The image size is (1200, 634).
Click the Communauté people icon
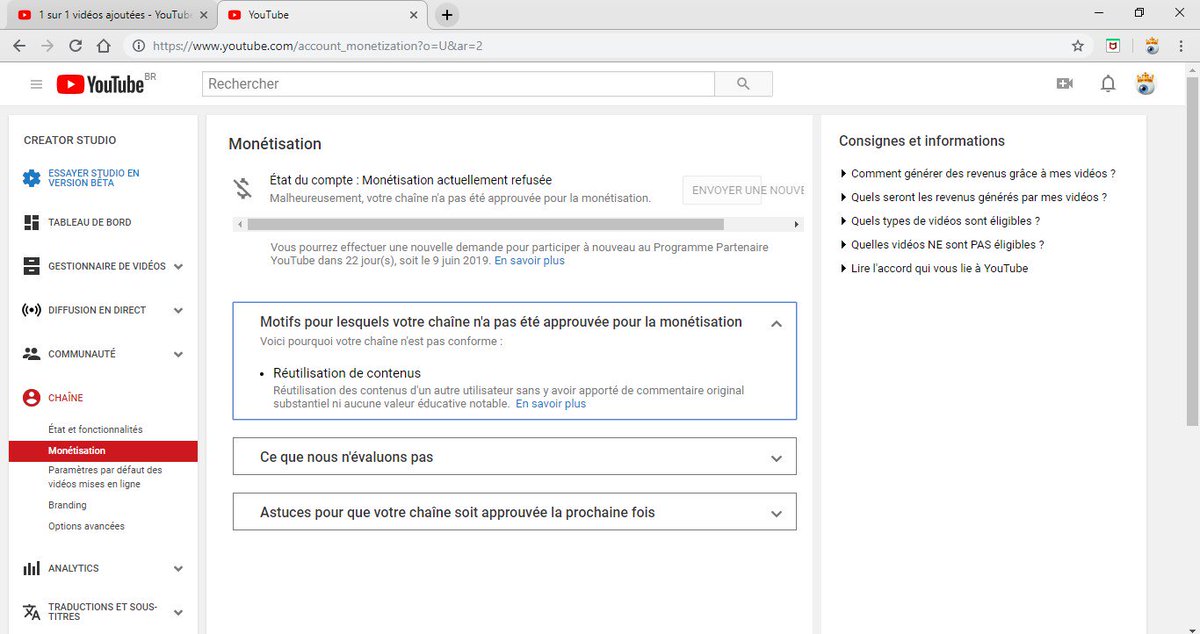point(32,354)
